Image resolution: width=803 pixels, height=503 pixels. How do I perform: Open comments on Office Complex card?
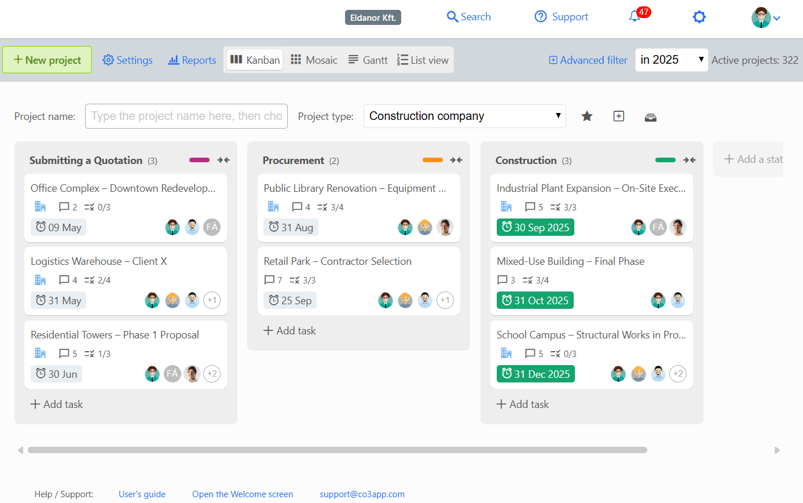(68, 207)
